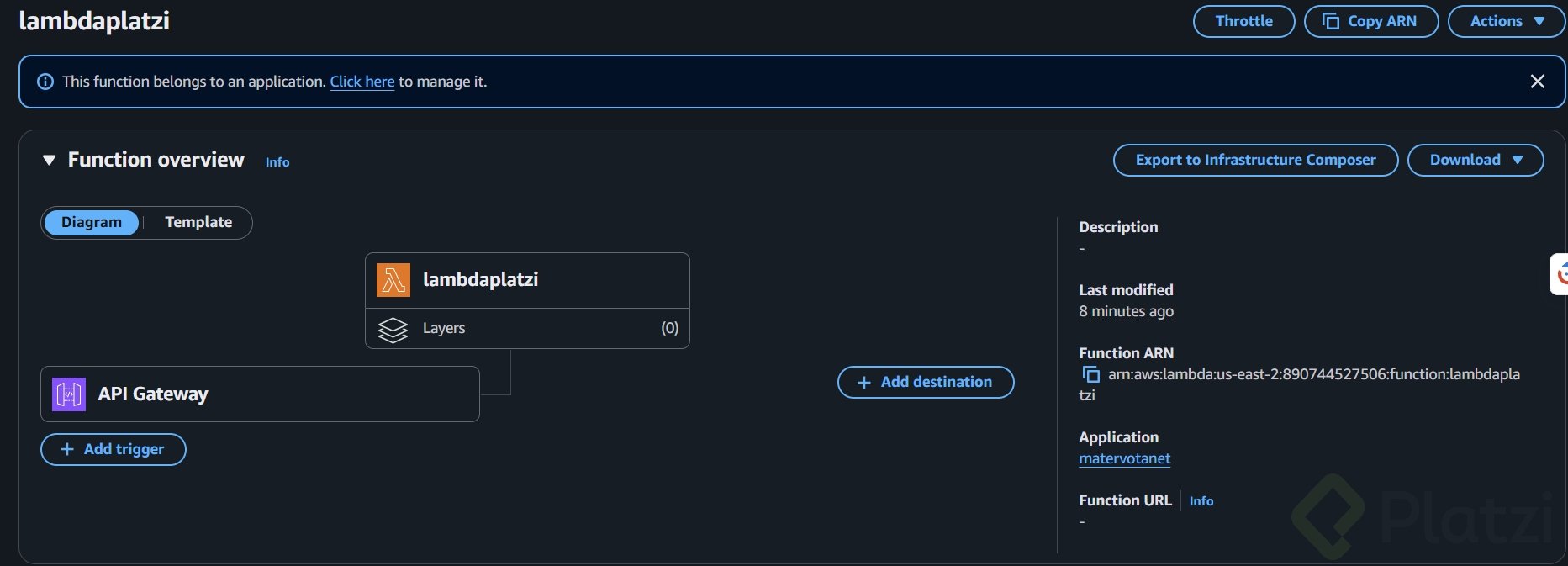The width and height of the screenshot is (1568, 566).
Task: Click the info circle icon in banner
Action: tap(45, 82)
